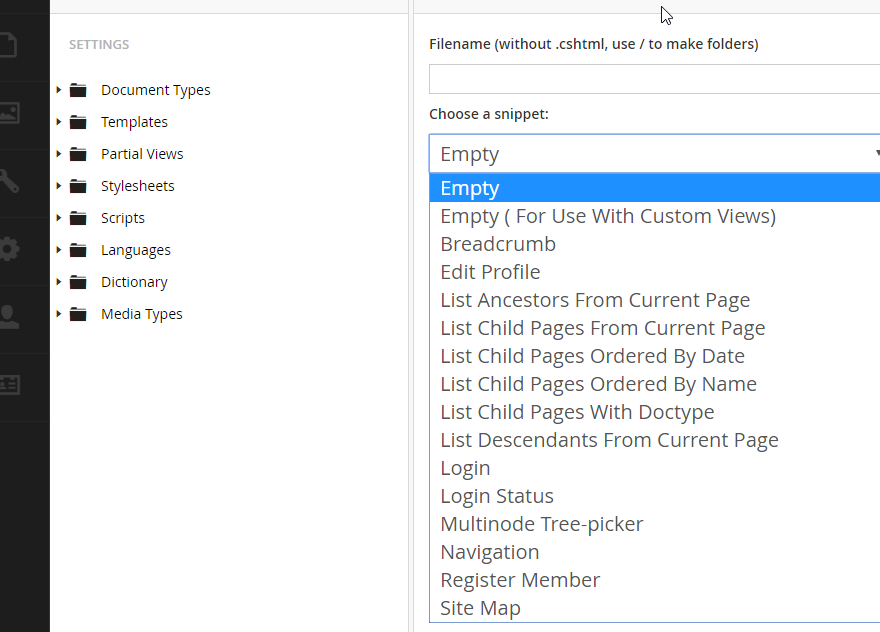The image size is (880, 632).
Task: Open the Dictionary tree item
Action: coord(134,282)
